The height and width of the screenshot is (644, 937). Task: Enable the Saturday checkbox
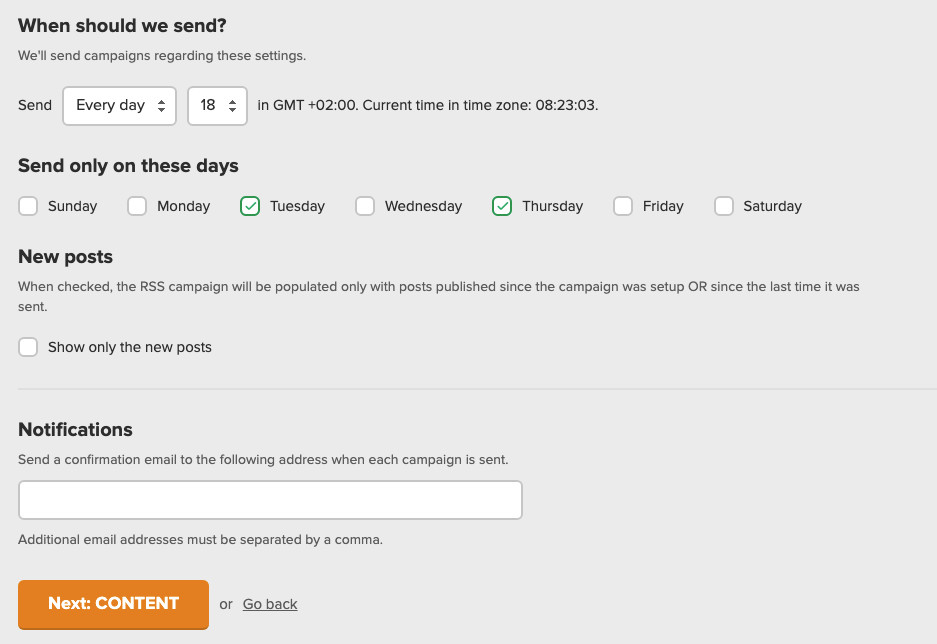(724, 206)
